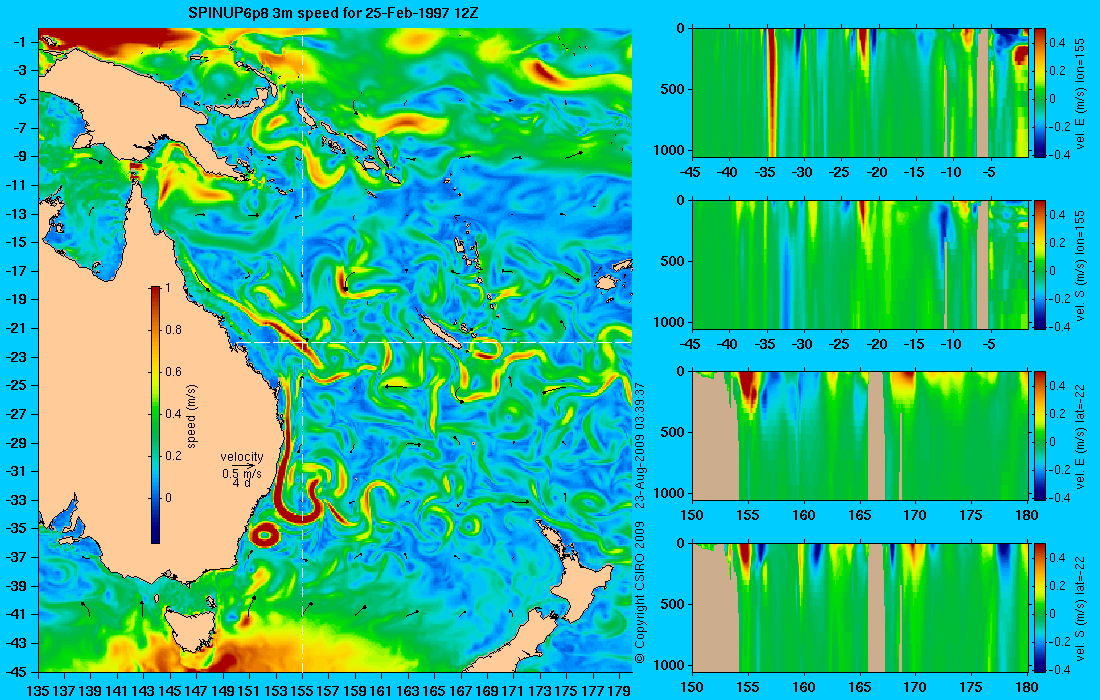Viewport: 1100px width, 700px height.
Task: Click the "speed (m/s)" color bar label
Action: (192, 416)
